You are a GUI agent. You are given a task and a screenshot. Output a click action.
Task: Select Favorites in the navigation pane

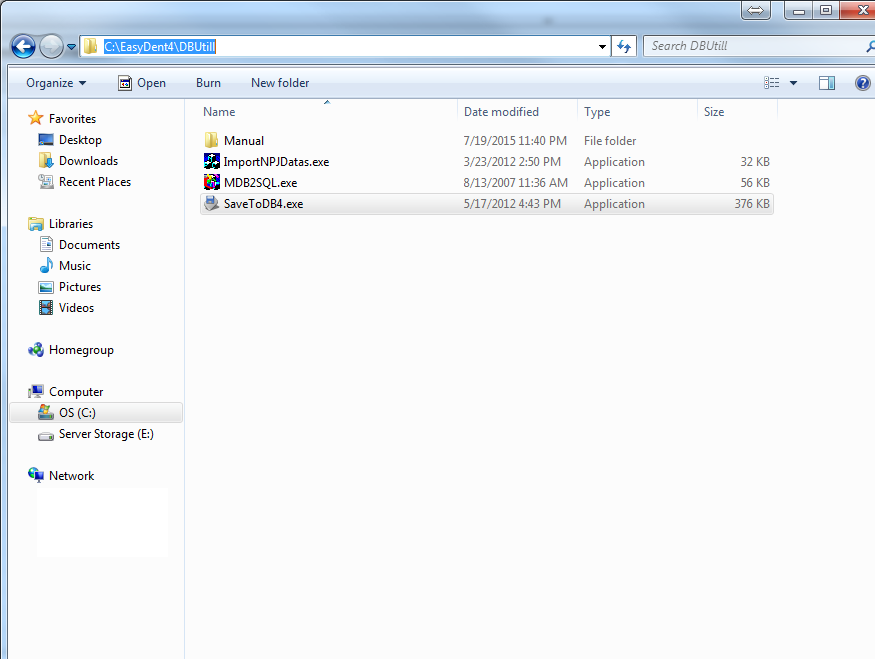(x=73, y=119)
